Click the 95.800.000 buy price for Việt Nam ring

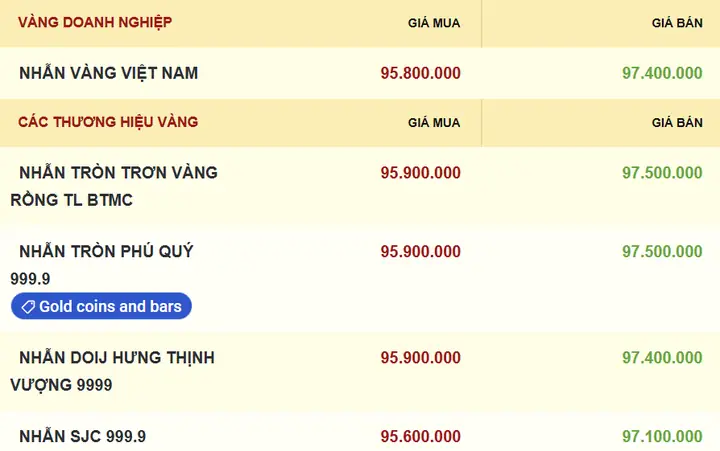pyautogui.click(x=421, y=73)
